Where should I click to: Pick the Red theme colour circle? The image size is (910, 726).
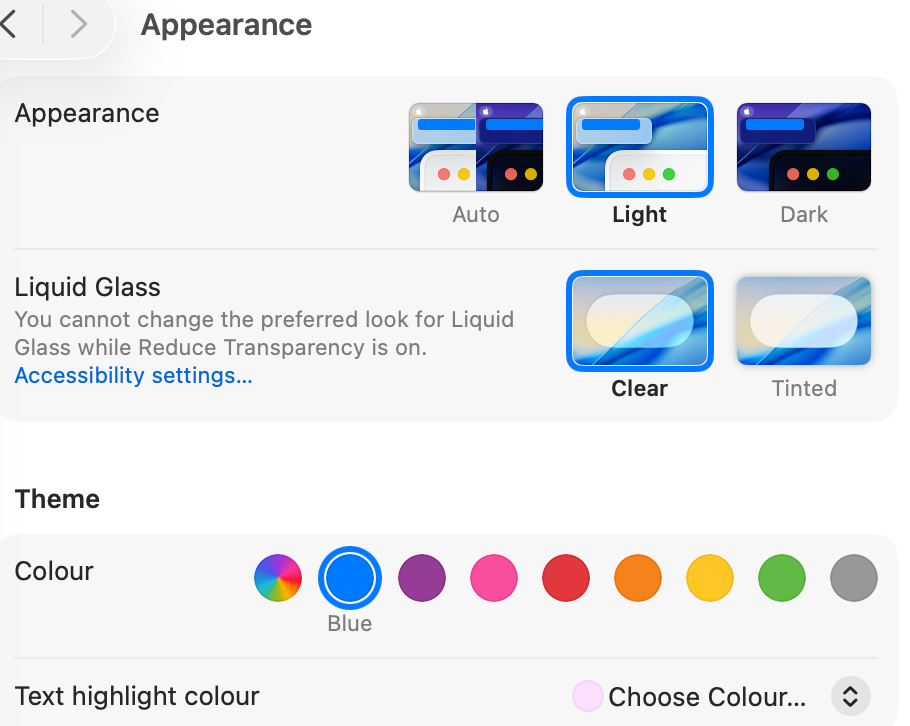click(x=566, y=578)
